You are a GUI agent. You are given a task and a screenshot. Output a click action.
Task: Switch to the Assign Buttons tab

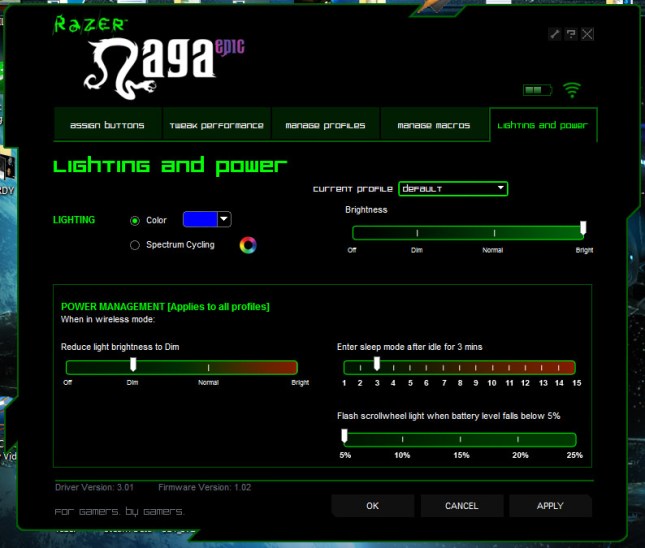(107, 126)
